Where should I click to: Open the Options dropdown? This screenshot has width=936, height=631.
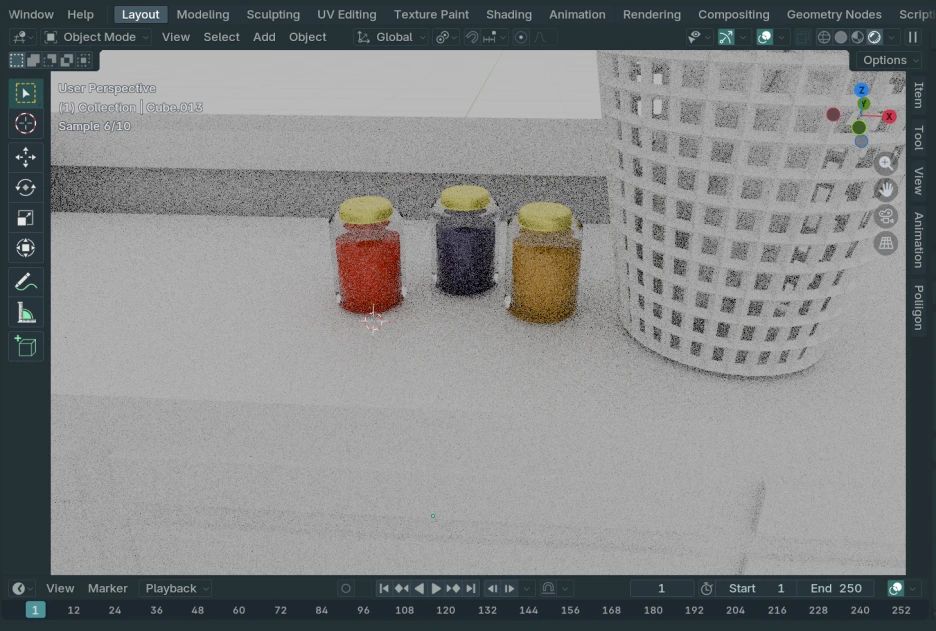click(888, 60)
